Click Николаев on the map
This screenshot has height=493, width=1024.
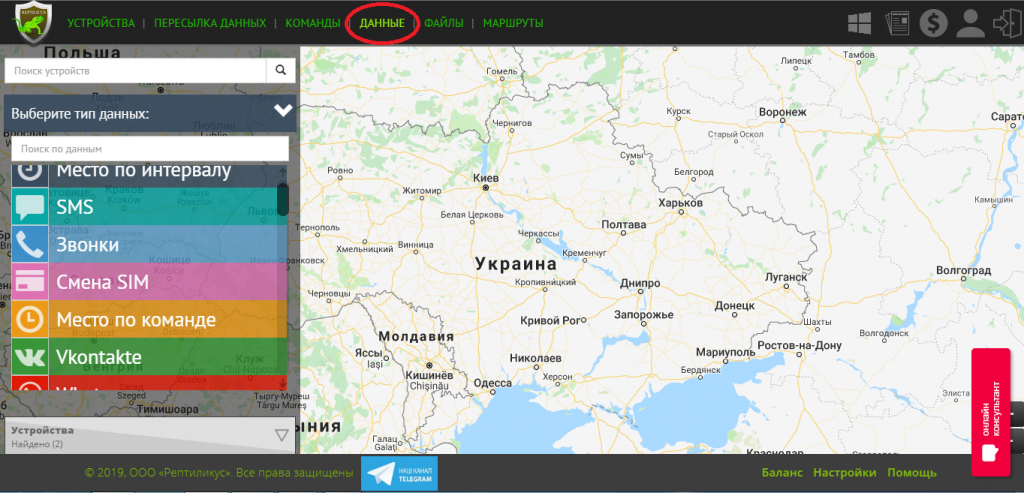[x=535, y=359]
